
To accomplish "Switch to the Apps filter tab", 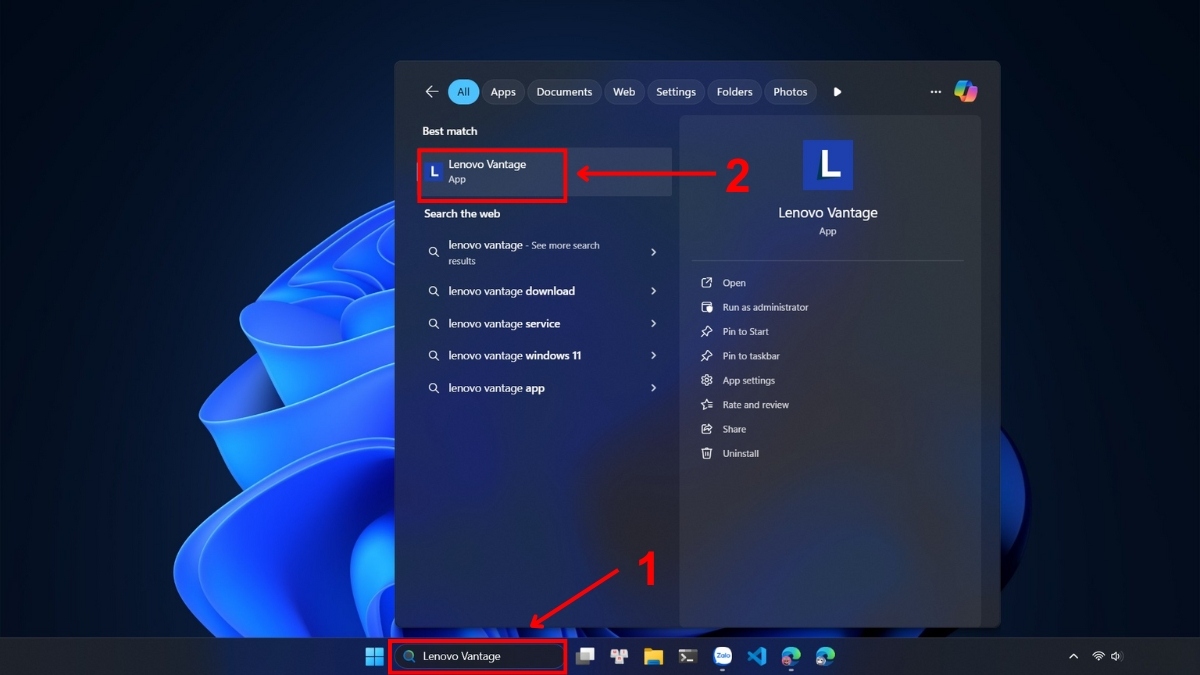I will point(503,92).
